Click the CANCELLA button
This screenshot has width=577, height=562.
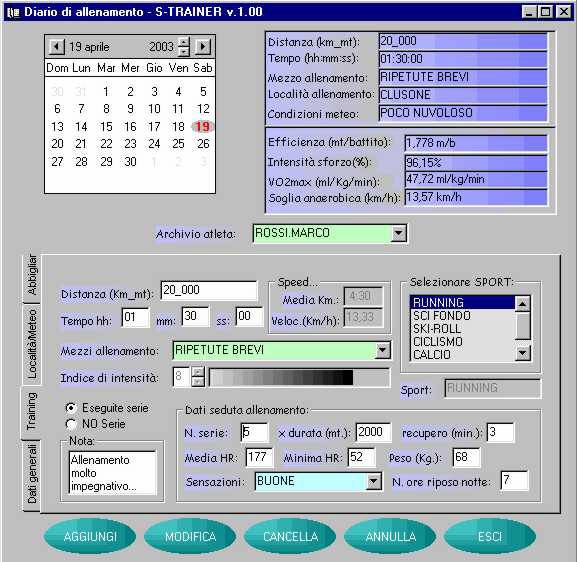pos(290,536)
